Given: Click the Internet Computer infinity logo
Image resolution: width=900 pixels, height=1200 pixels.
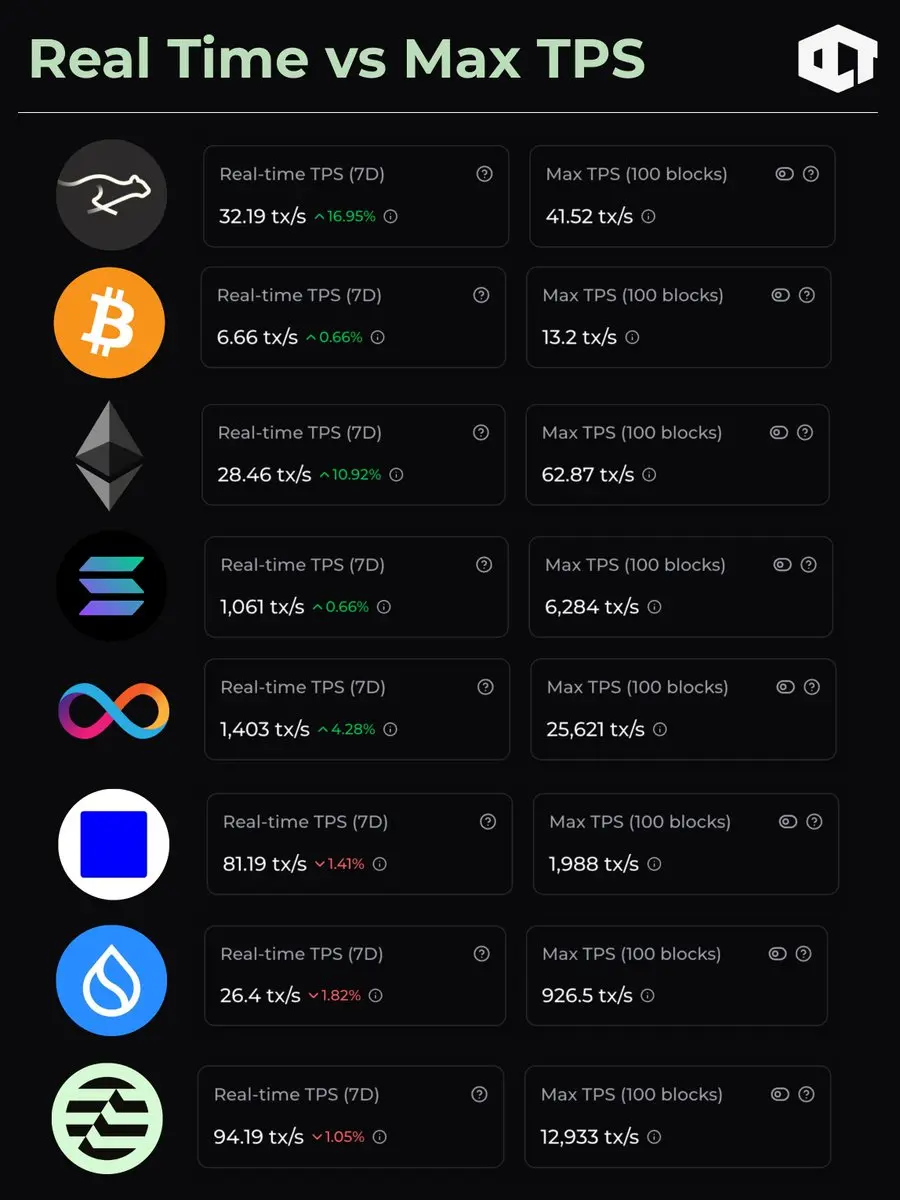Looking at the screenshot, I should (113, 711).
